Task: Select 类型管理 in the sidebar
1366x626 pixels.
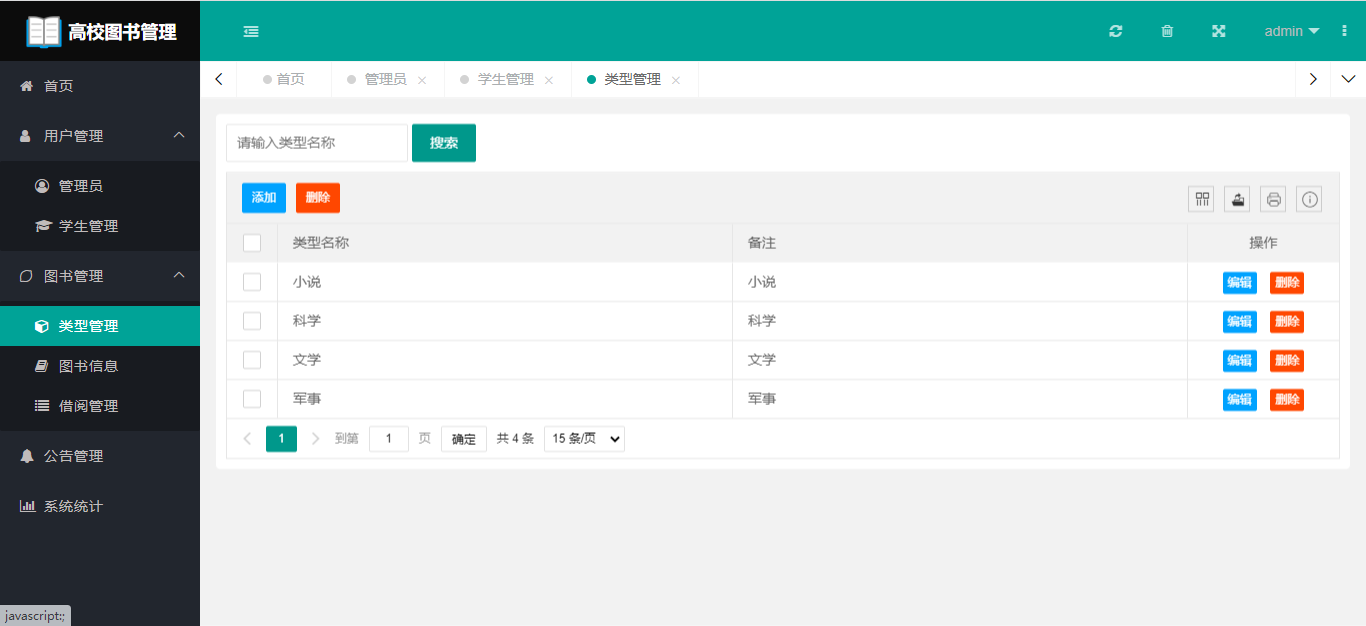Action: point(100,326)
